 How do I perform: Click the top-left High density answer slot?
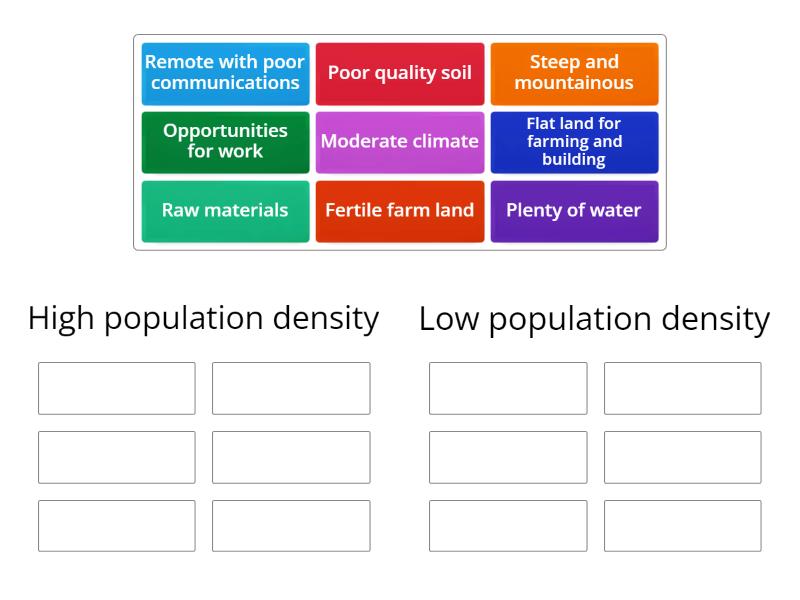(x=116, y=388)
